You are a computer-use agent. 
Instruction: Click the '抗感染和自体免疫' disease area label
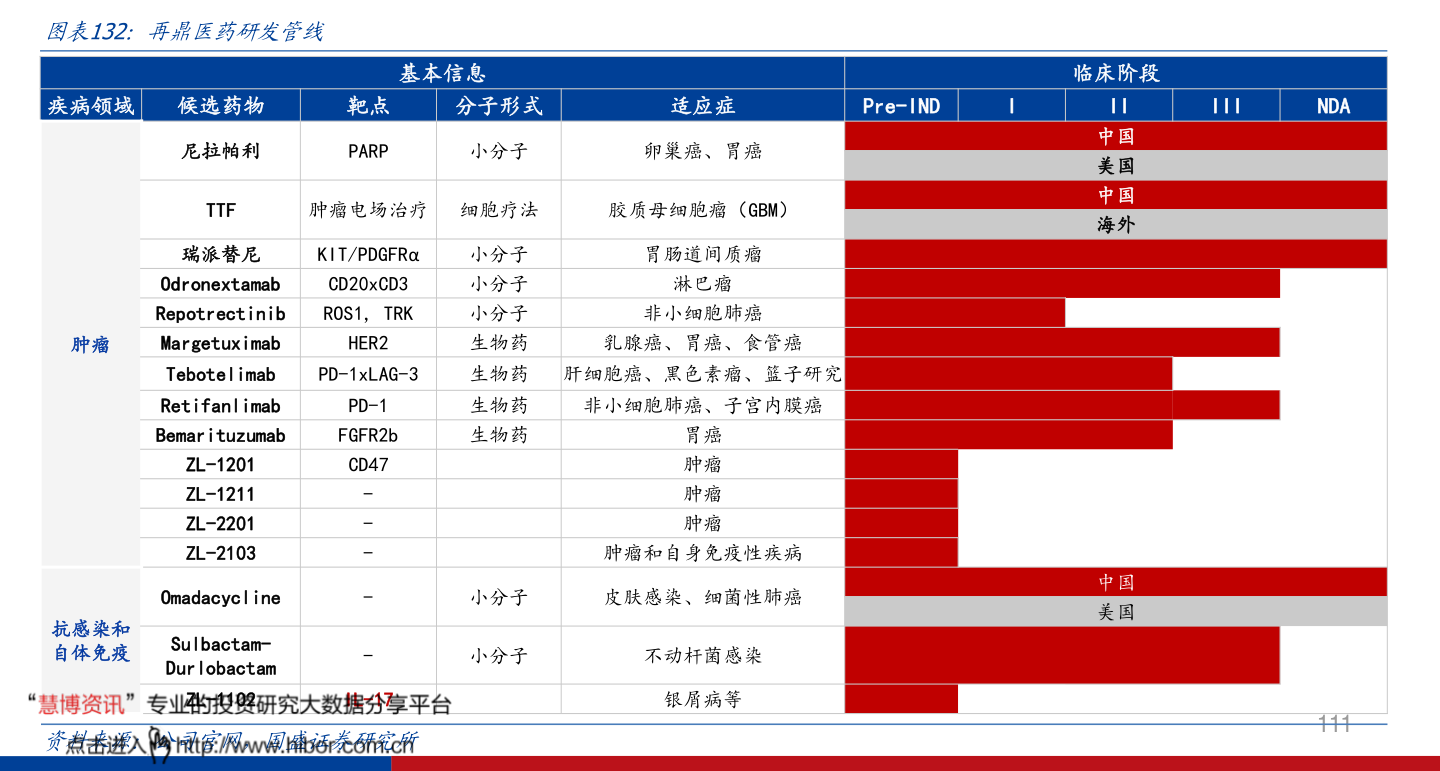click(x=91, y=641)
